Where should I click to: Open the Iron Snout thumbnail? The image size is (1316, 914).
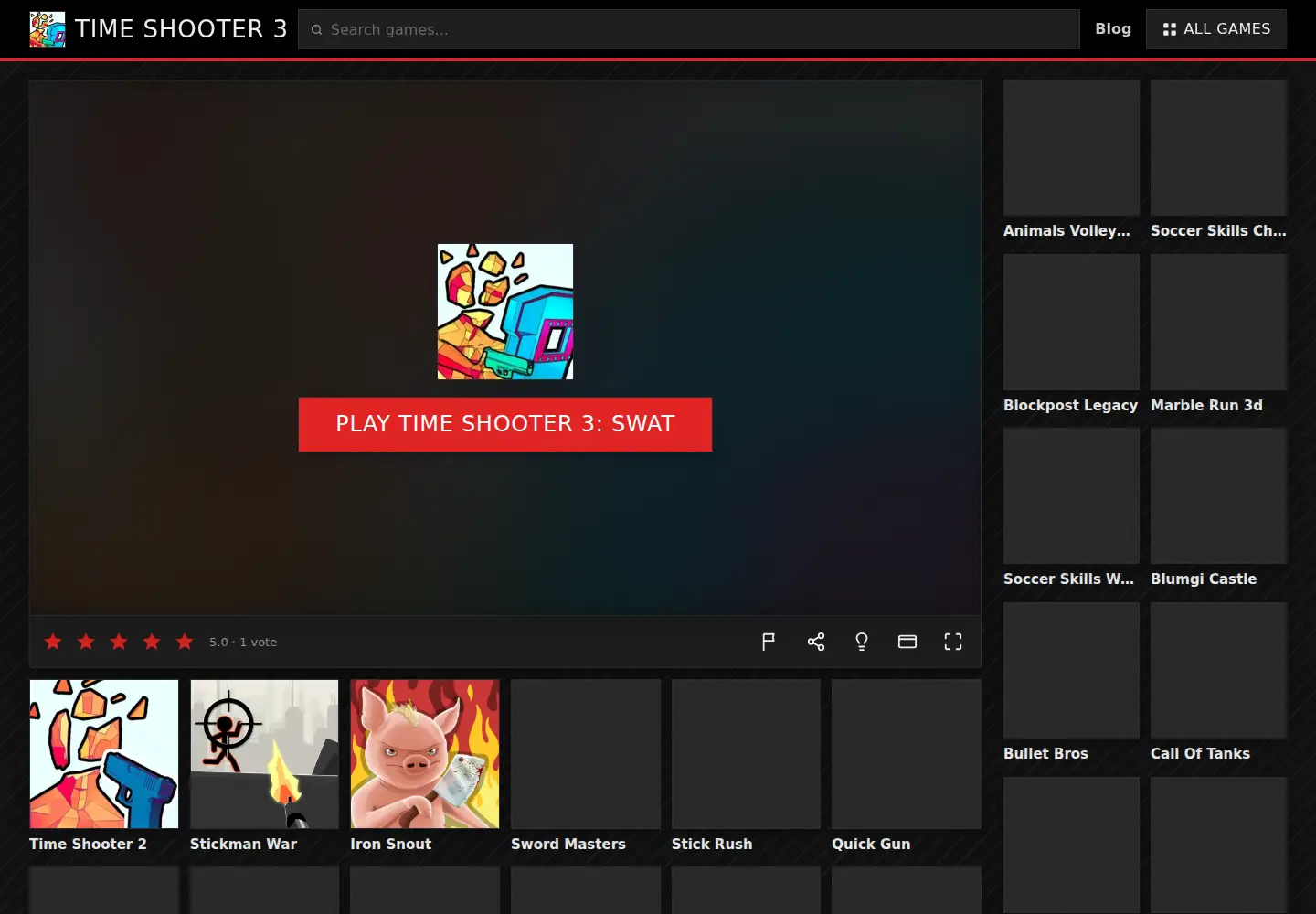[x=425, y=754]
